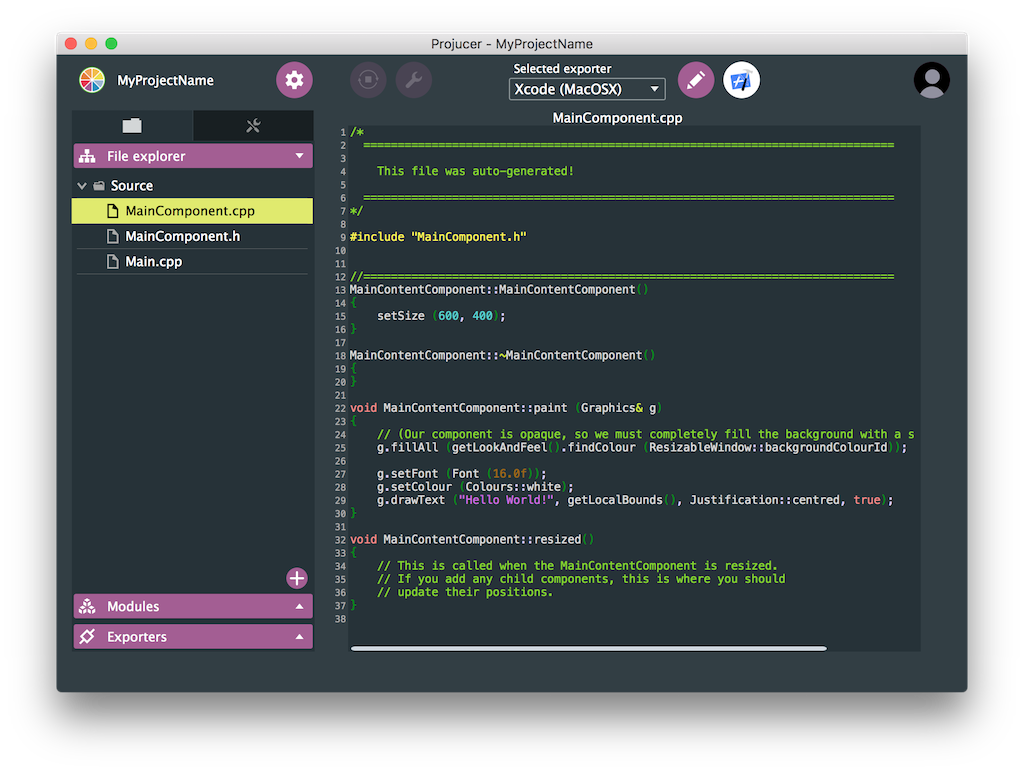
Task: Click the disabled wrench build-tools icon
Action: coord(414,80)
